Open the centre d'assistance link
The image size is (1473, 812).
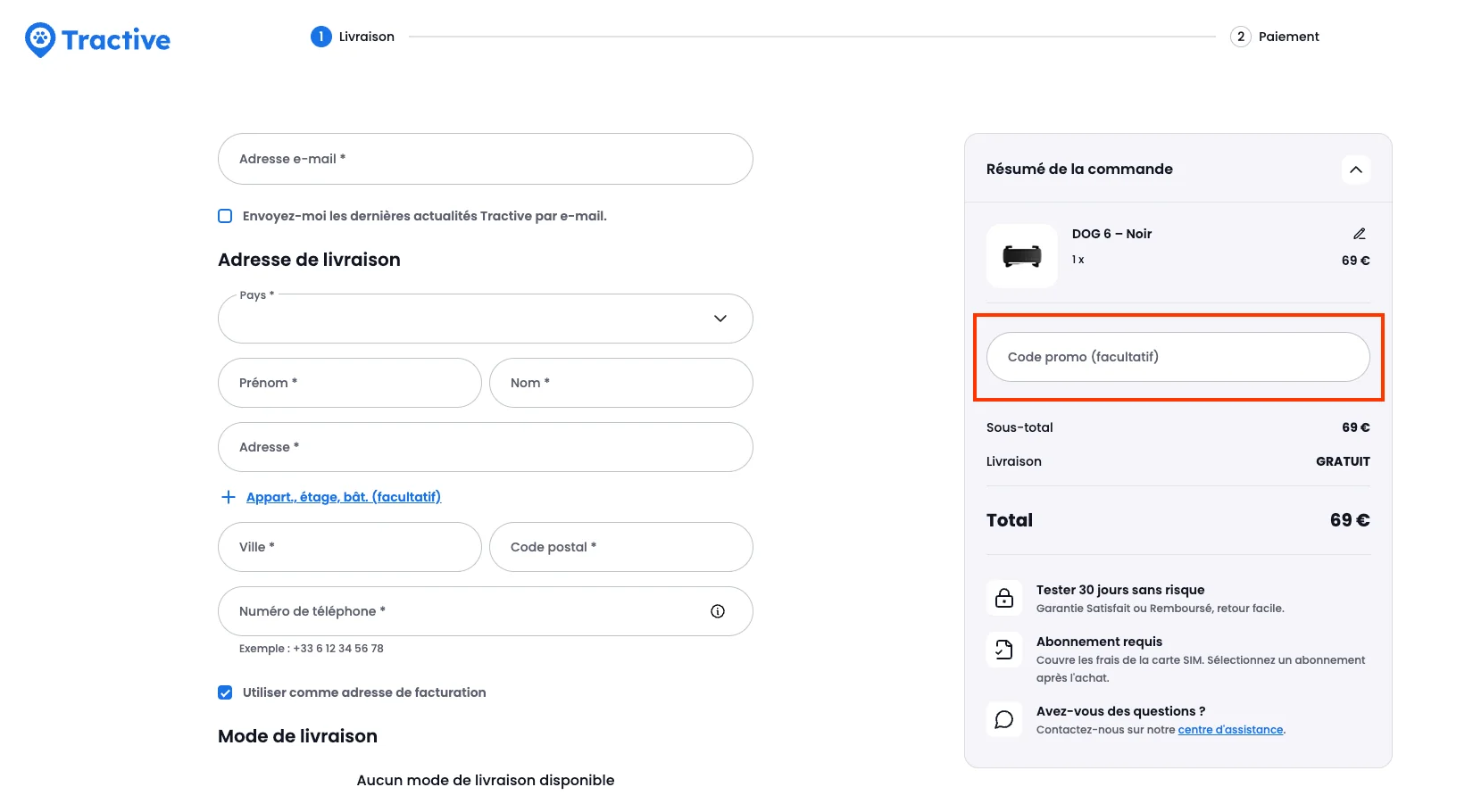click(1230, 729)
